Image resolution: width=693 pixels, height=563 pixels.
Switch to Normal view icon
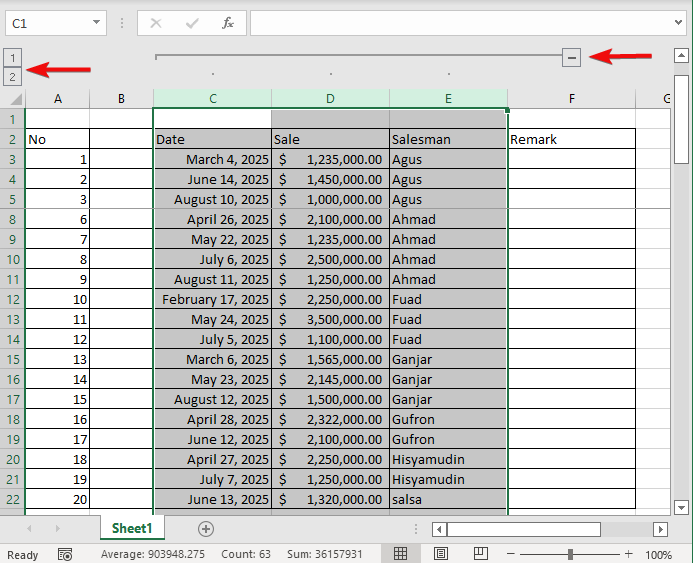(x=400, y=554)
